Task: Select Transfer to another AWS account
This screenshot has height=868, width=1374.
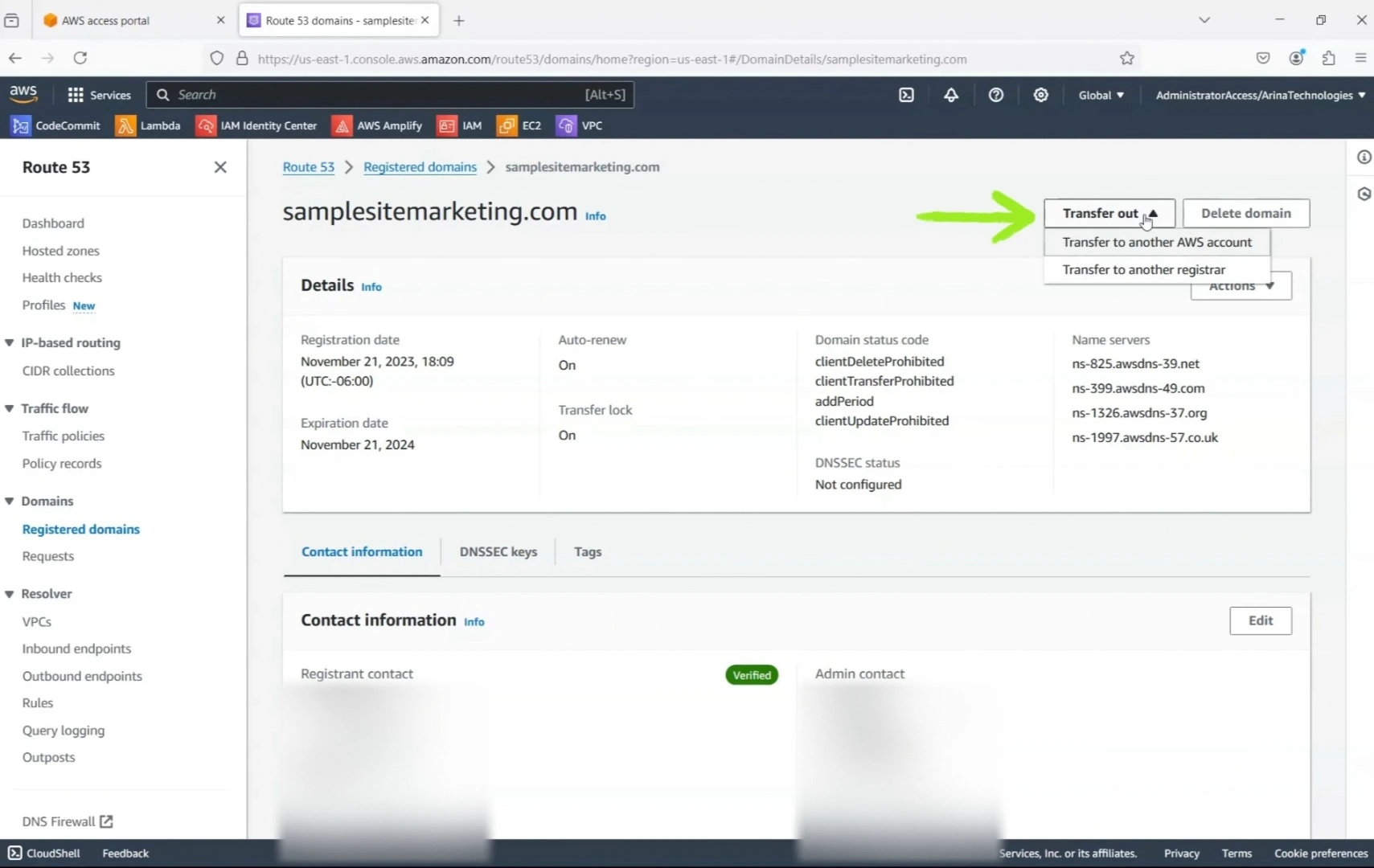Action: (x=1157, y=242)
